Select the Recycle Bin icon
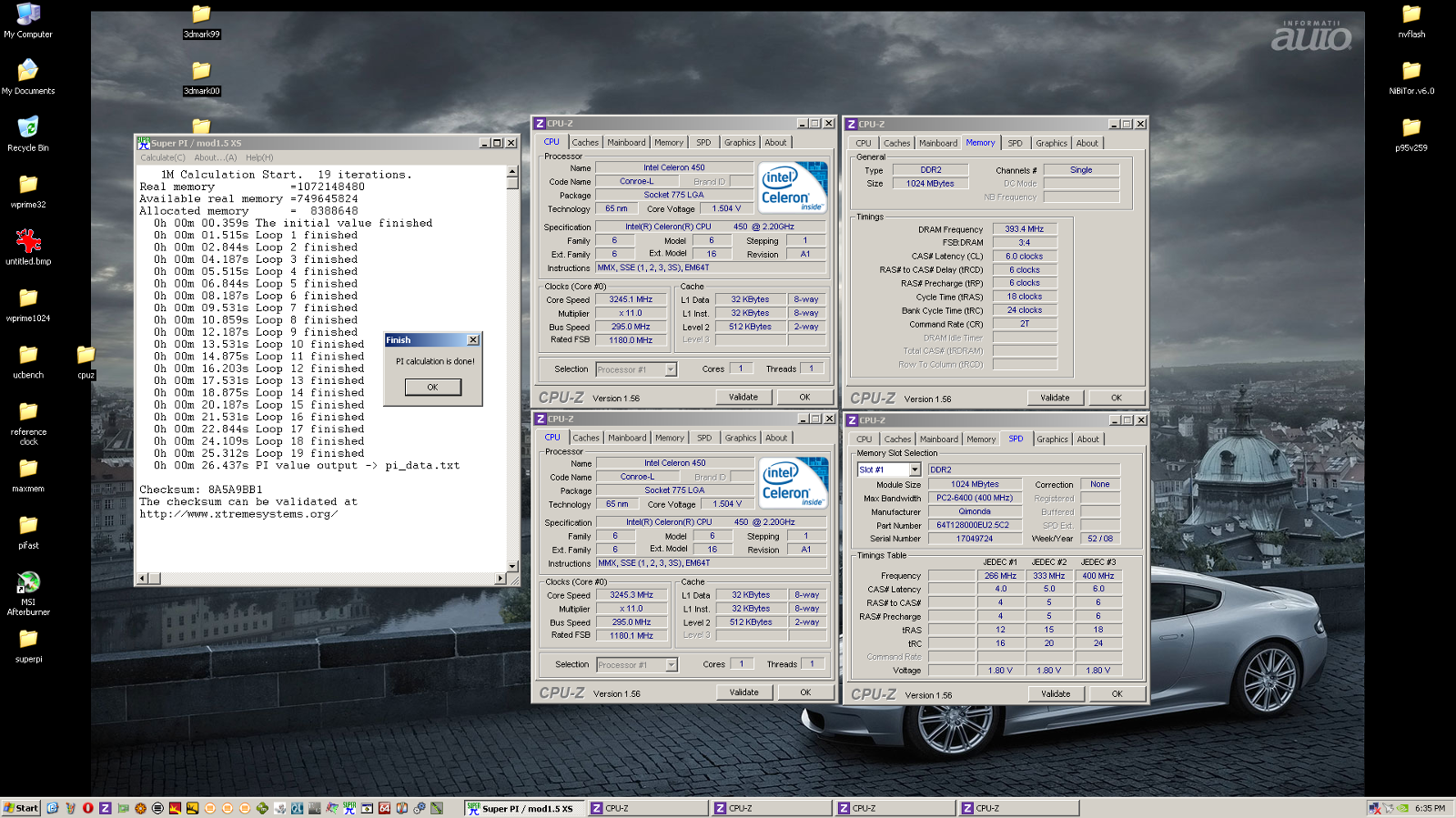Viewport: 1456px width, 818px height. [28, 134]
